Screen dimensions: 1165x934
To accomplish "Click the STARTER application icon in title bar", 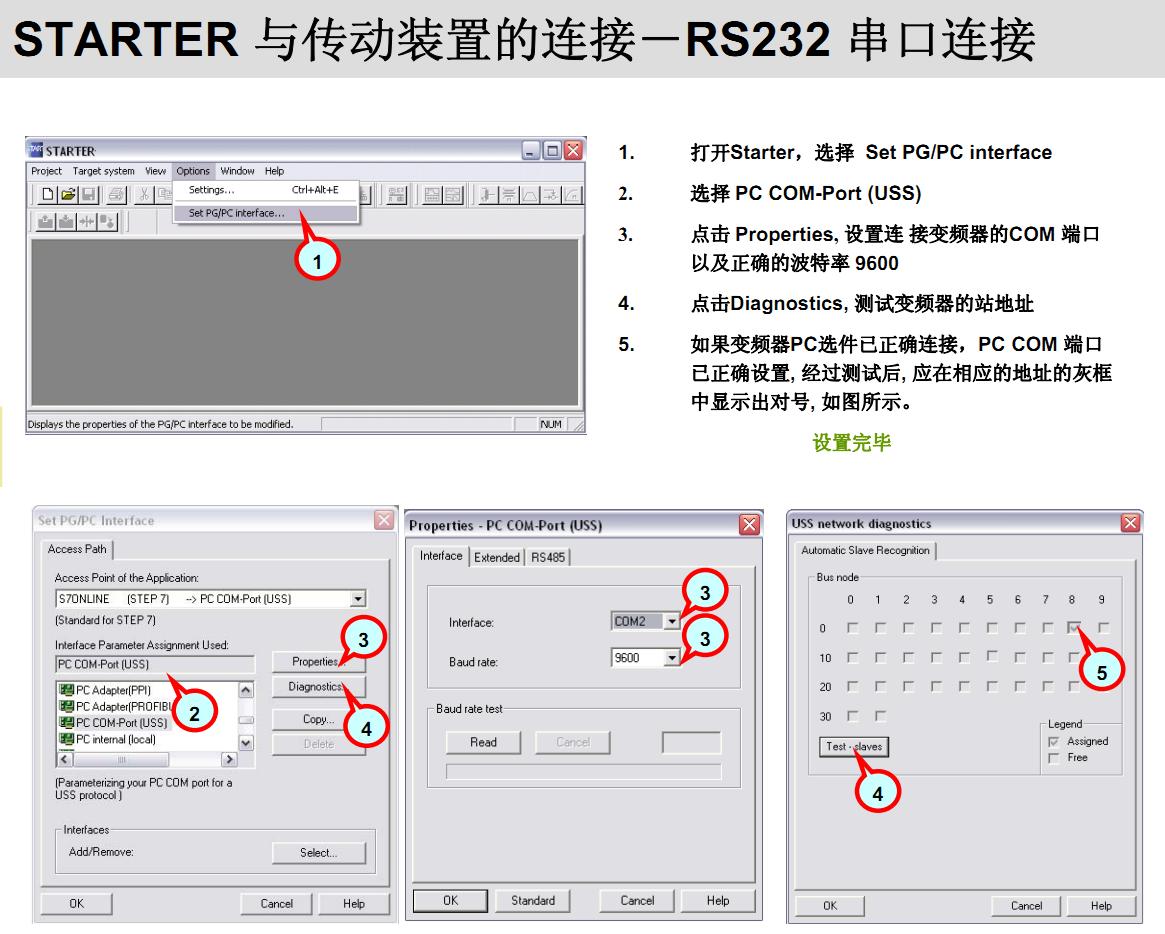I will point(35,150).
